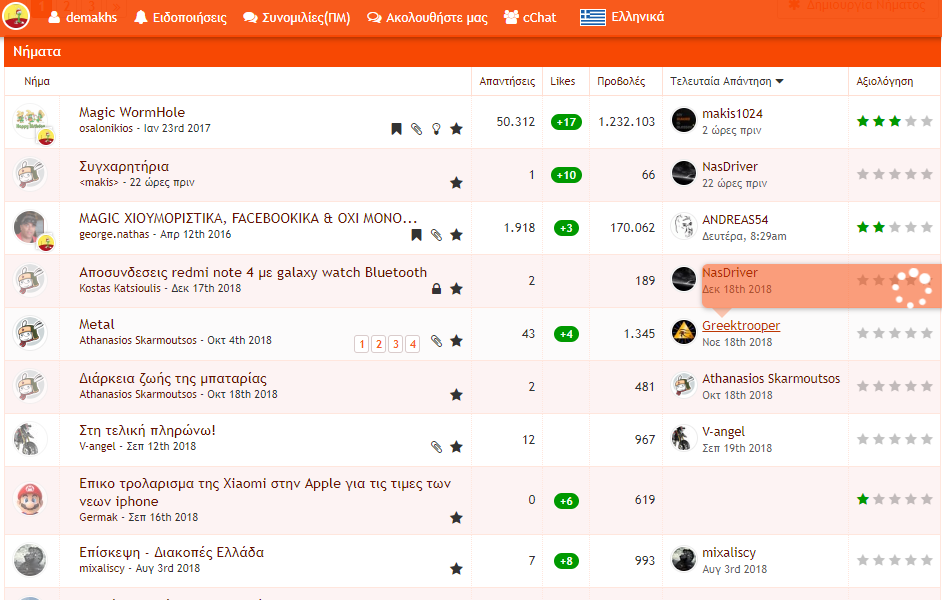Set Επικο τρολαρισμα thread star rating

click(x=895, y=499)
